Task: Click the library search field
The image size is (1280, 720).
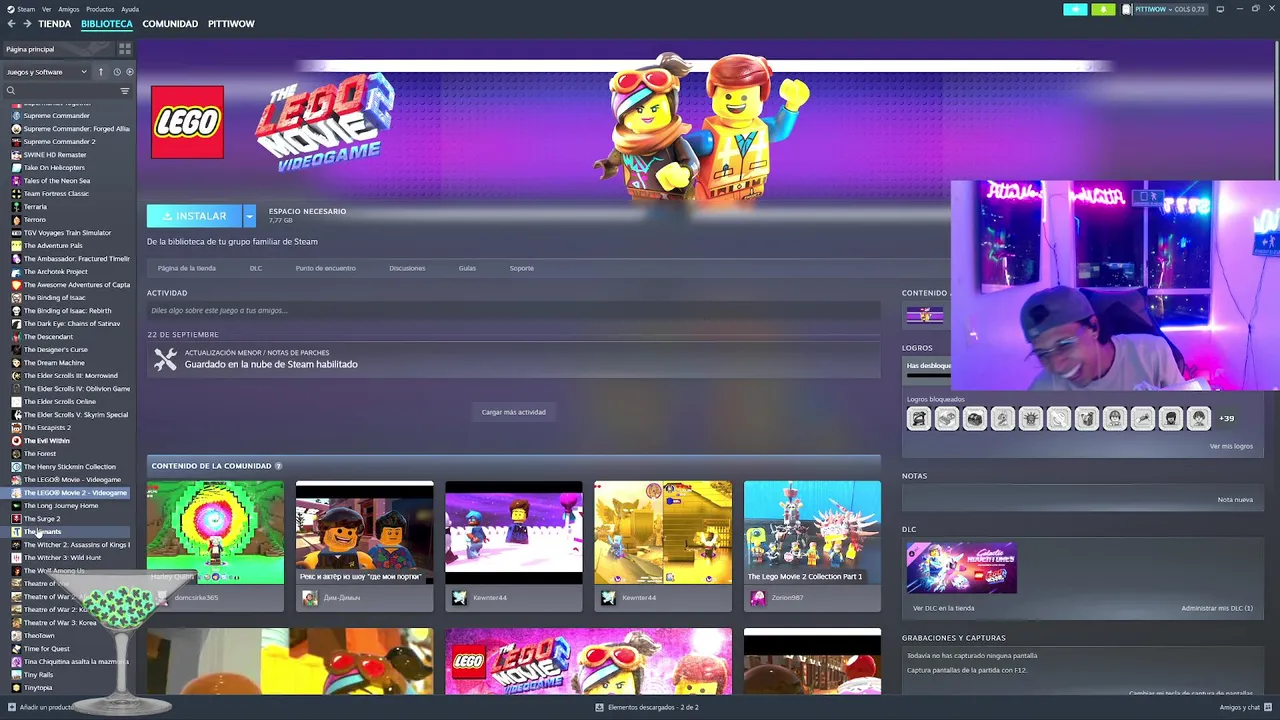Action: [x=67, y=91]
